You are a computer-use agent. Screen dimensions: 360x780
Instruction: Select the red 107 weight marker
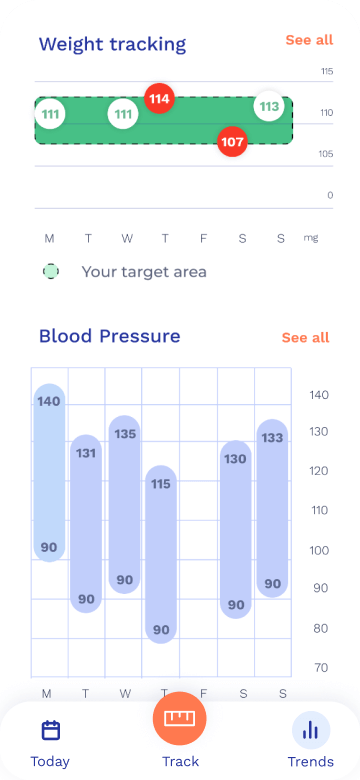pyautogui.click(x=232, y=142)
